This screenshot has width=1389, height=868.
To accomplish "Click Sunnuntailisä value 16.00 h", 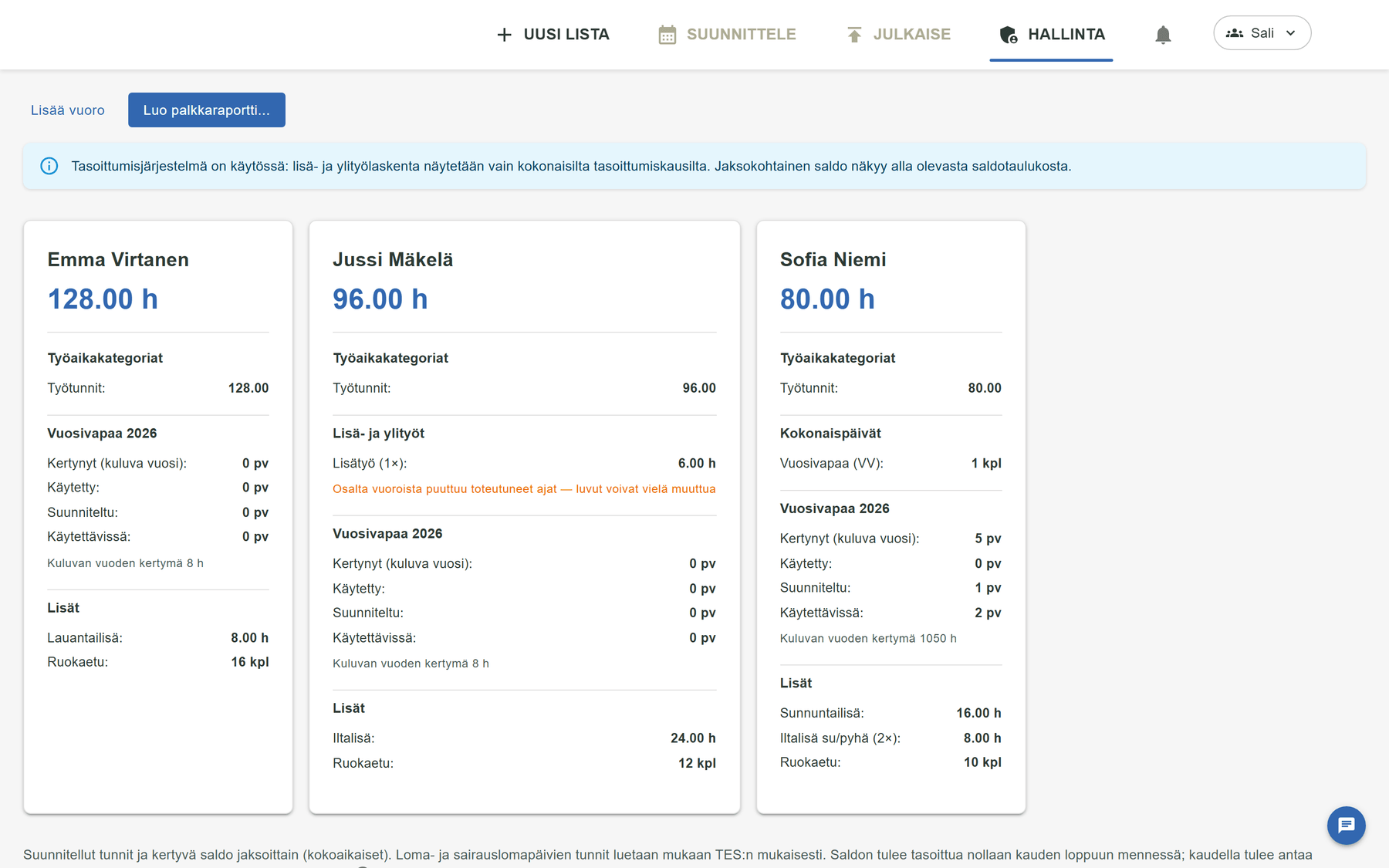I will [978, 714].
